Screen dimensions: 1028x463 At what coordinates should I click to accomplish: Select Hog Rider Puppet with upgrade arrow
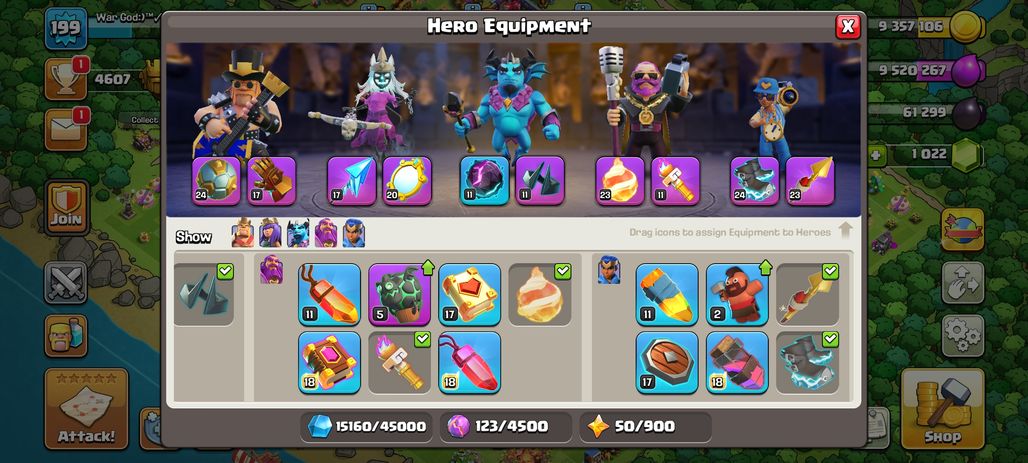click(737, 294)
